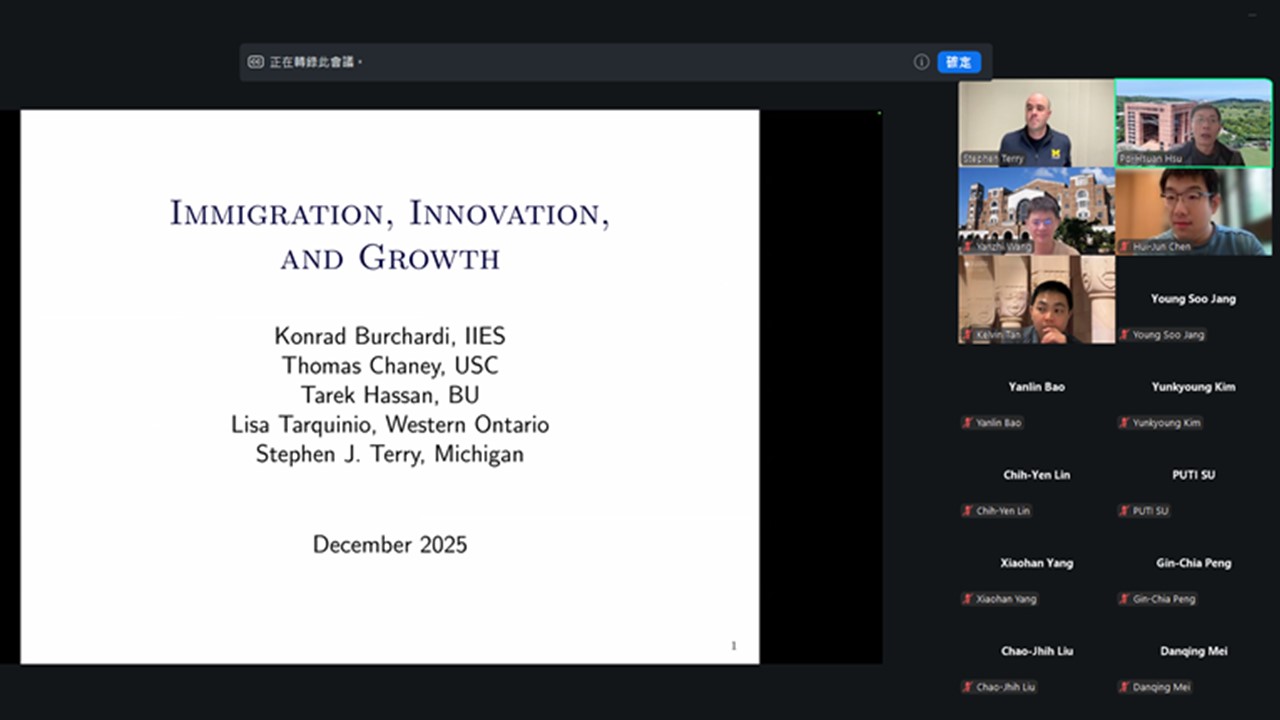Click the muted mic icon for Chih-Yen Lin
The height and width of the screenshot is (720, 1280).
[967, 511]
